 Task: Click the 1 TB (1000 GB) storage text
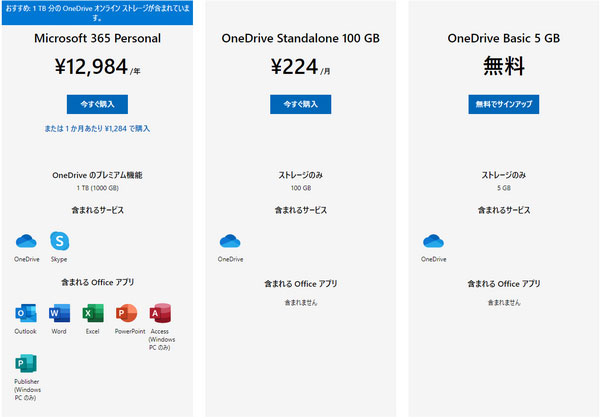click(98, 188)
